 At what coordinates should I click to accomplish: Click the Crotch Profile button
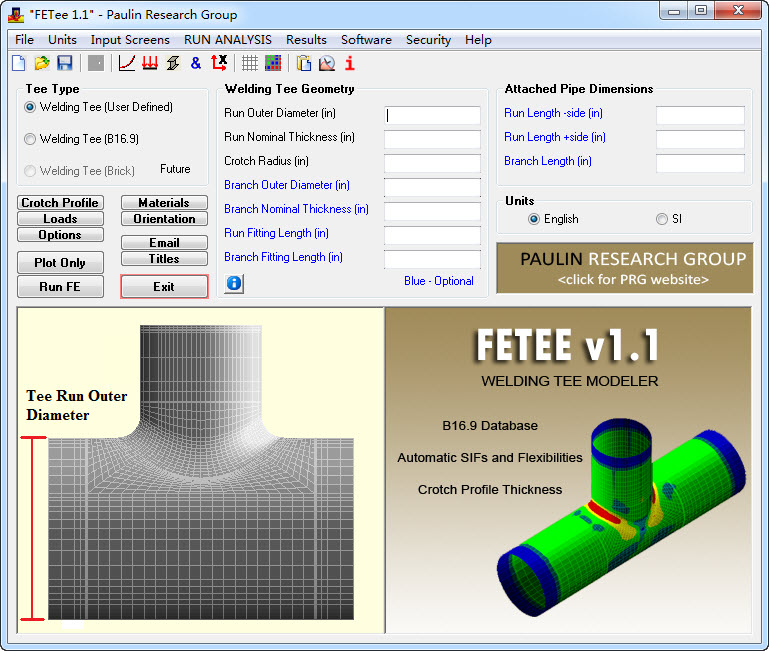[x=60, y=203]
